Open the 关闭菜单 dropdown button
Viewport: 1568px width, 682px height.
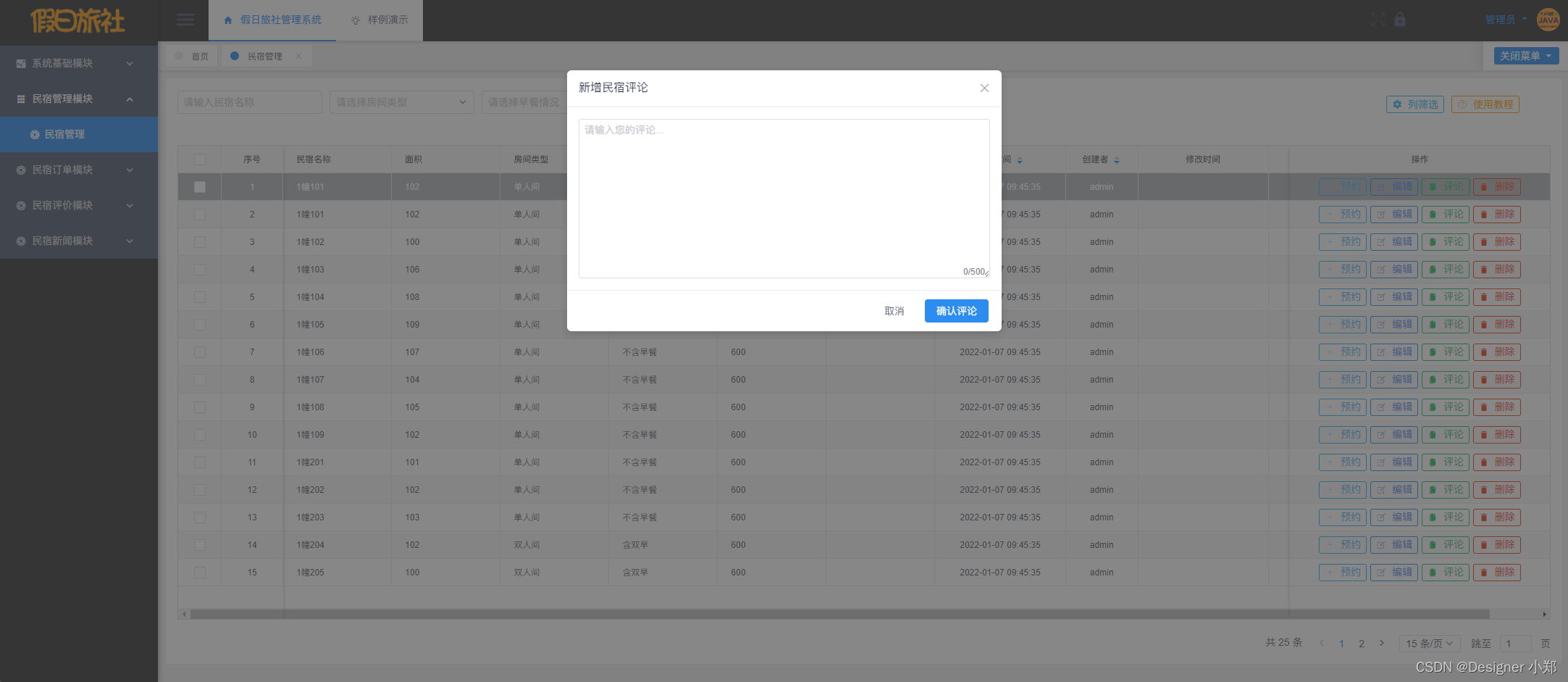click(1526, 56)
